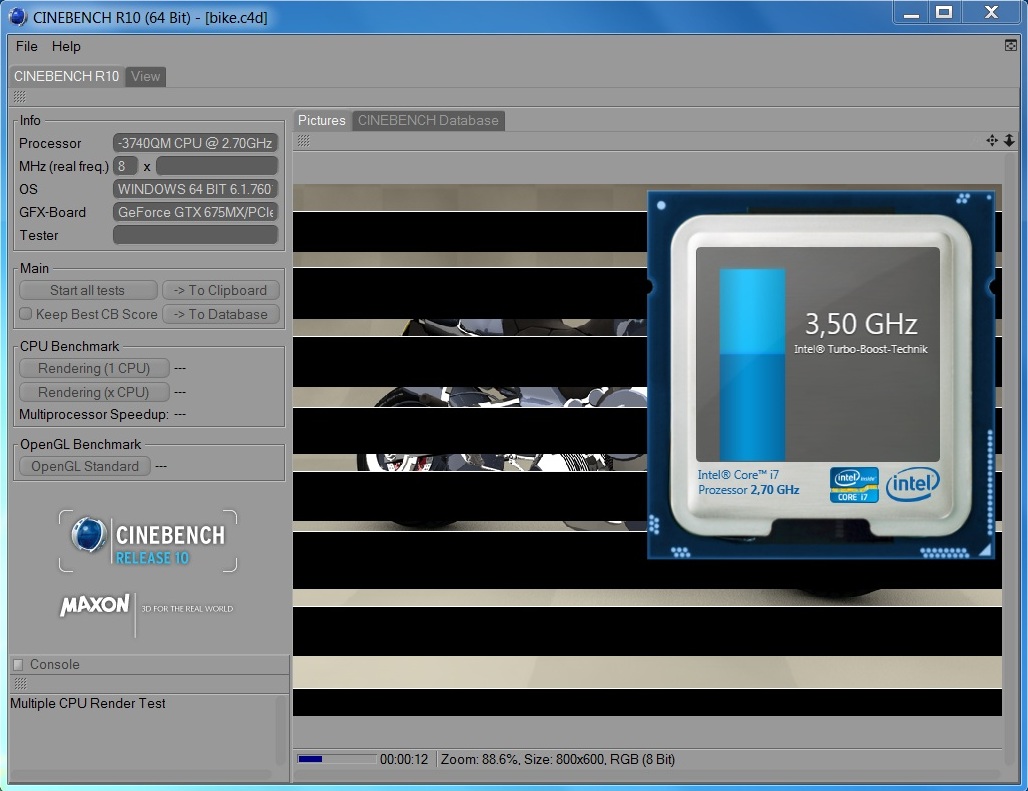Close the CINEBENCH window
This screenshot has width=1028, height=791.
[991, 12]
